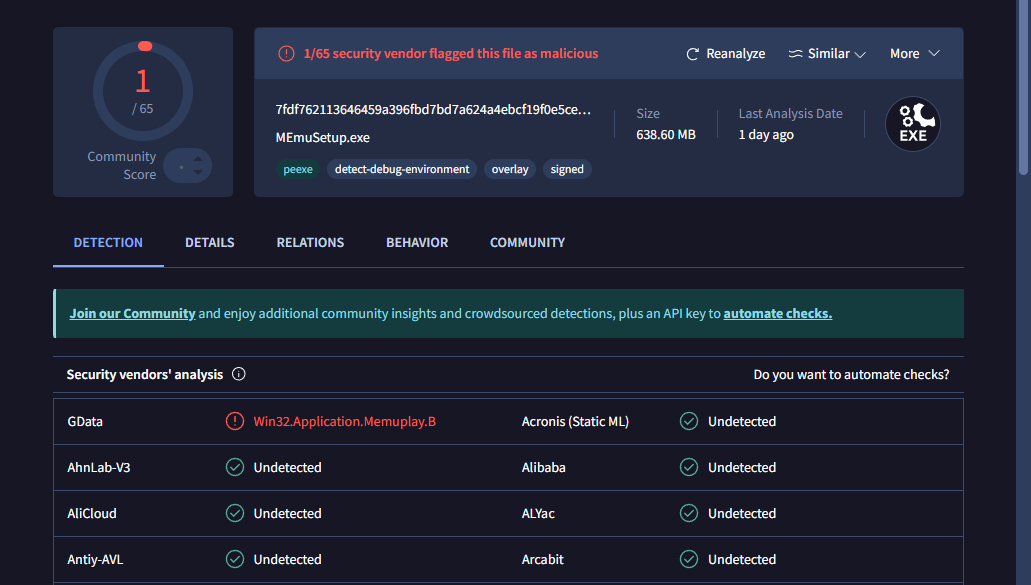Image resolution: width=1031 pixels, height=585 pixels.
Task: Open the More dropdown menu
Action: pyautogui.click(x=915, y=53)
